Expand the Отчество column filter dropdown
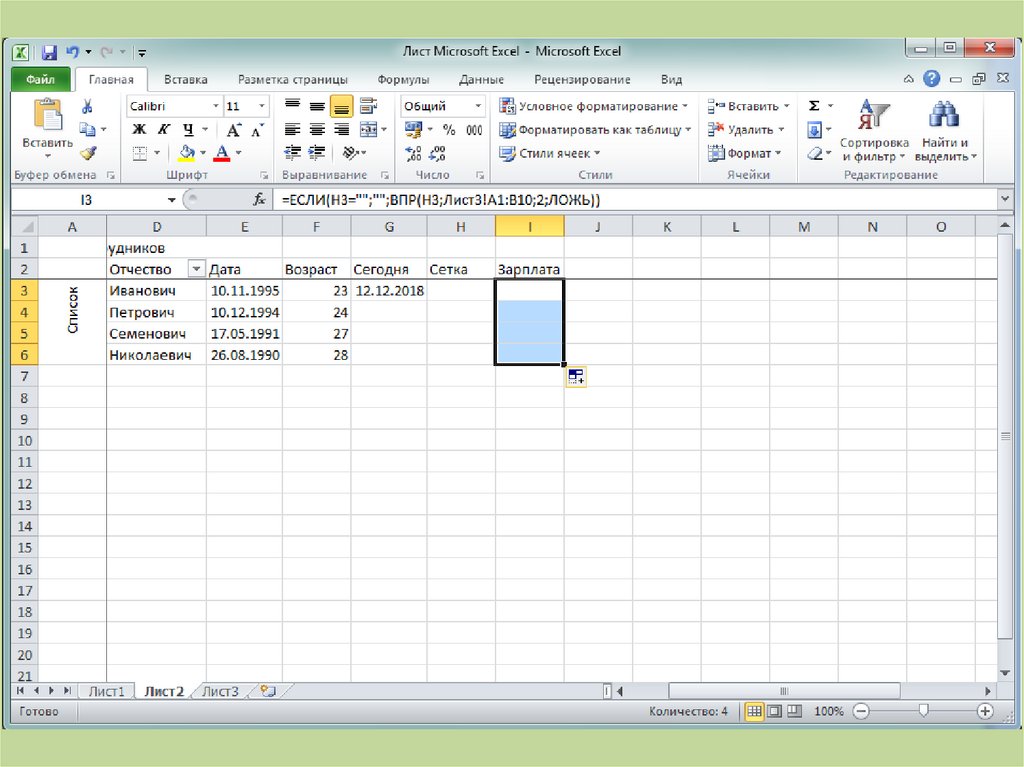This screenshot has width=1024, height=767. [x=195, y=269]
